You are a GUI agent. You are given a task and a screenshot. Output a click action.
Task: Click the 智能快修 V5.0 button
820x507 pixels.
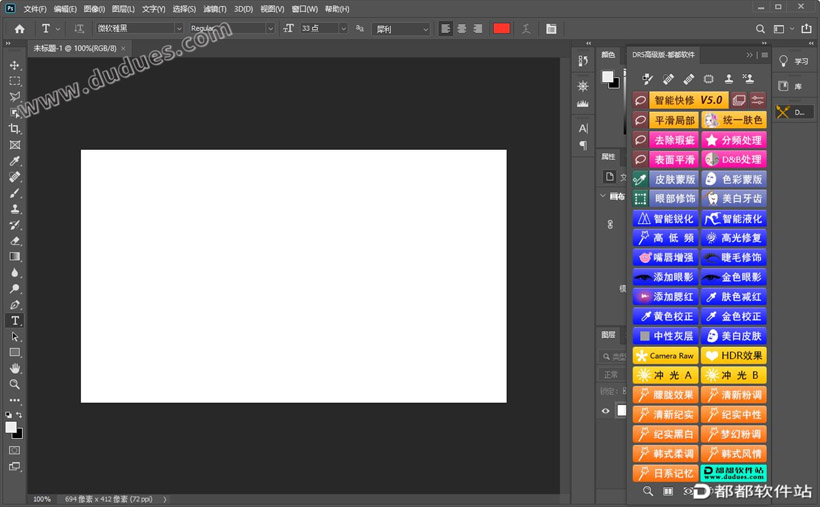point(688,100)
